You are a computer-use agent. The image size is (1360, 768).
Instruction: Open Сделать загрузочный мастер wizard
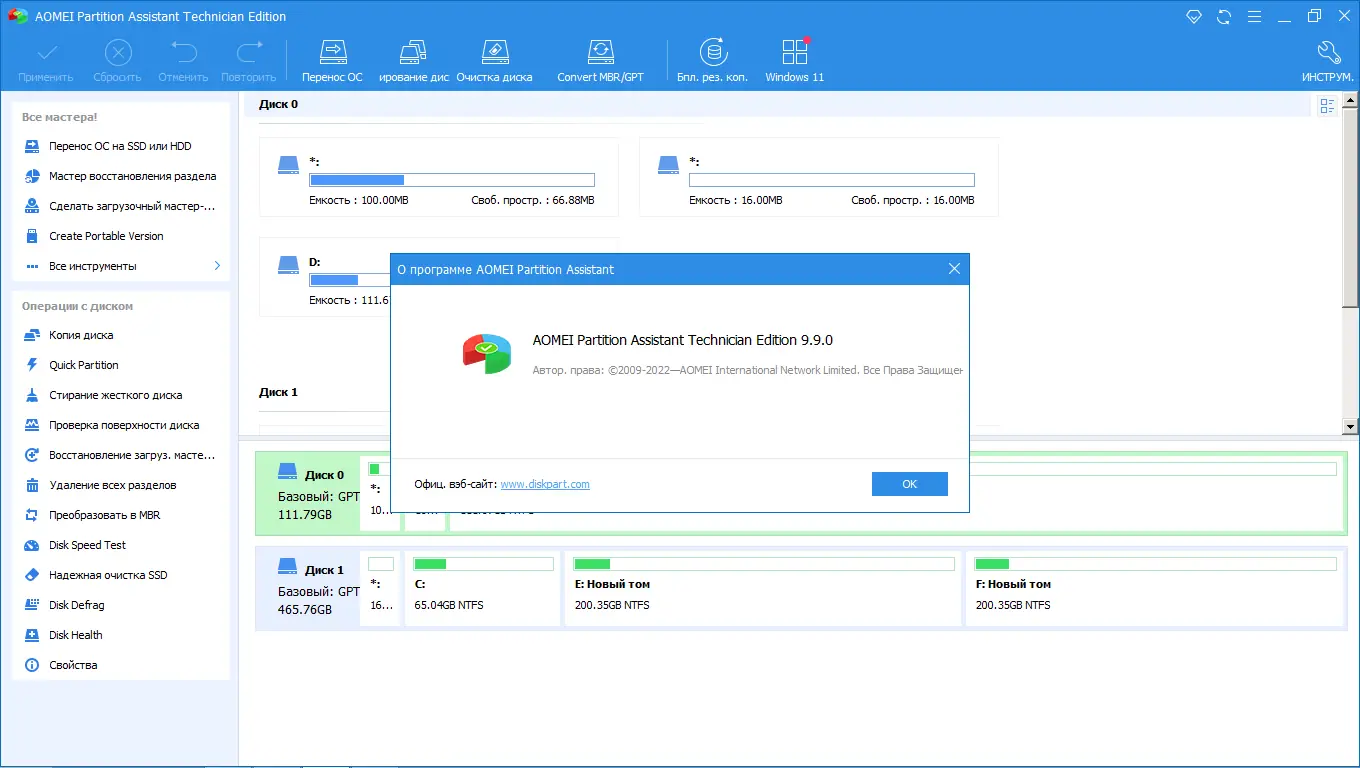tap(120, 206)
